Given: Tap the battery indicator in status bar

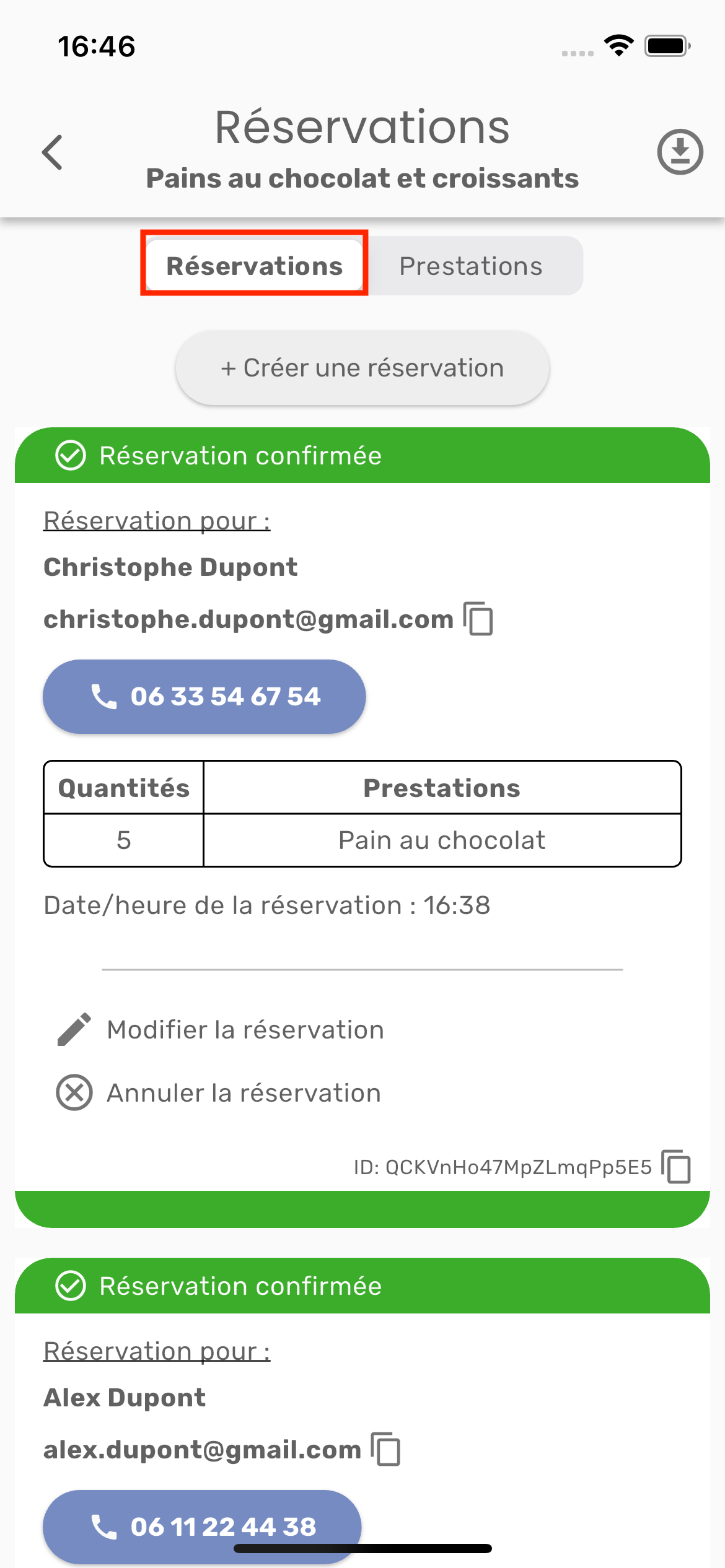Looking at the screenshot, I should [x=667, y=46].
